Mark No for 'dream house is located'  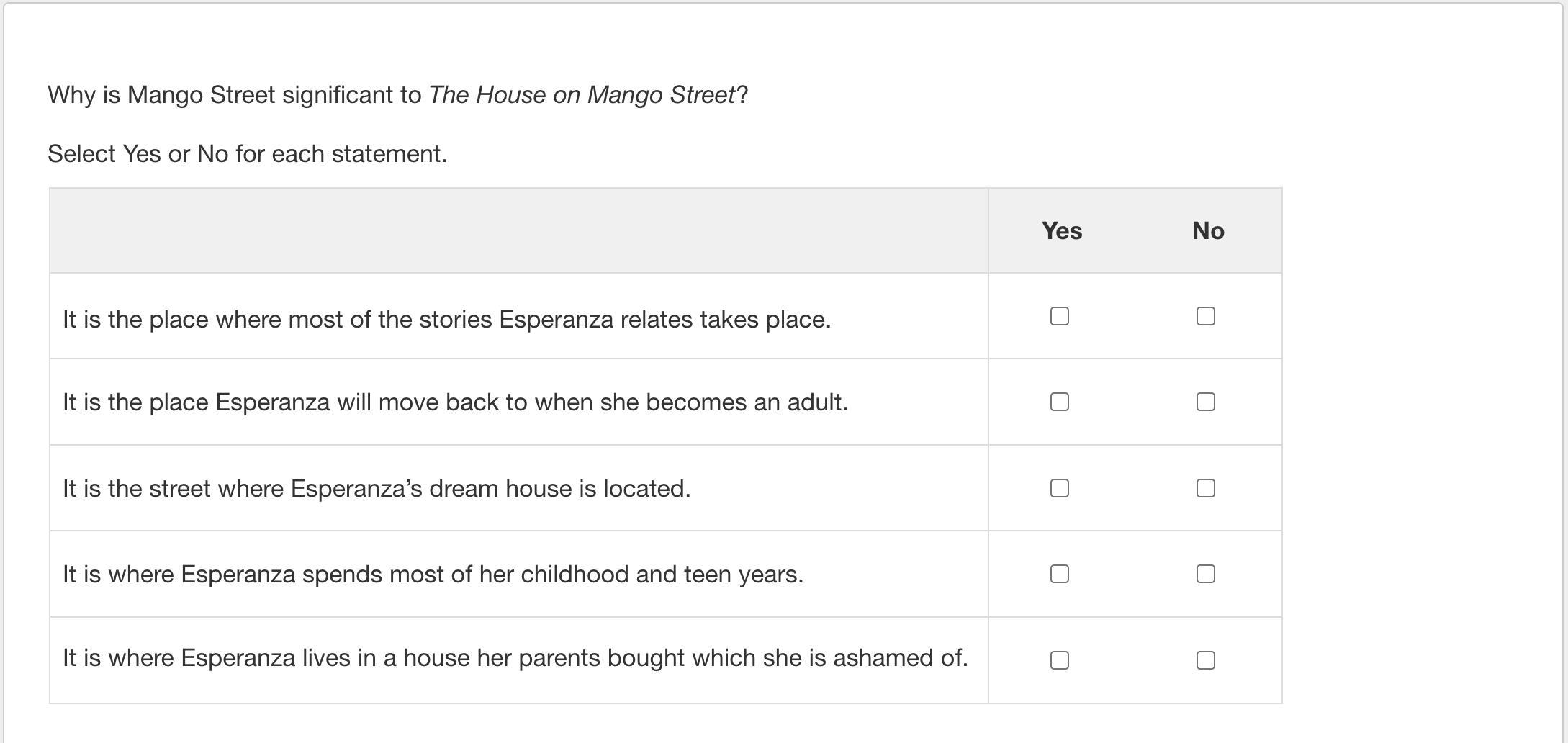pyautogui.click(x=1205, y=488)
